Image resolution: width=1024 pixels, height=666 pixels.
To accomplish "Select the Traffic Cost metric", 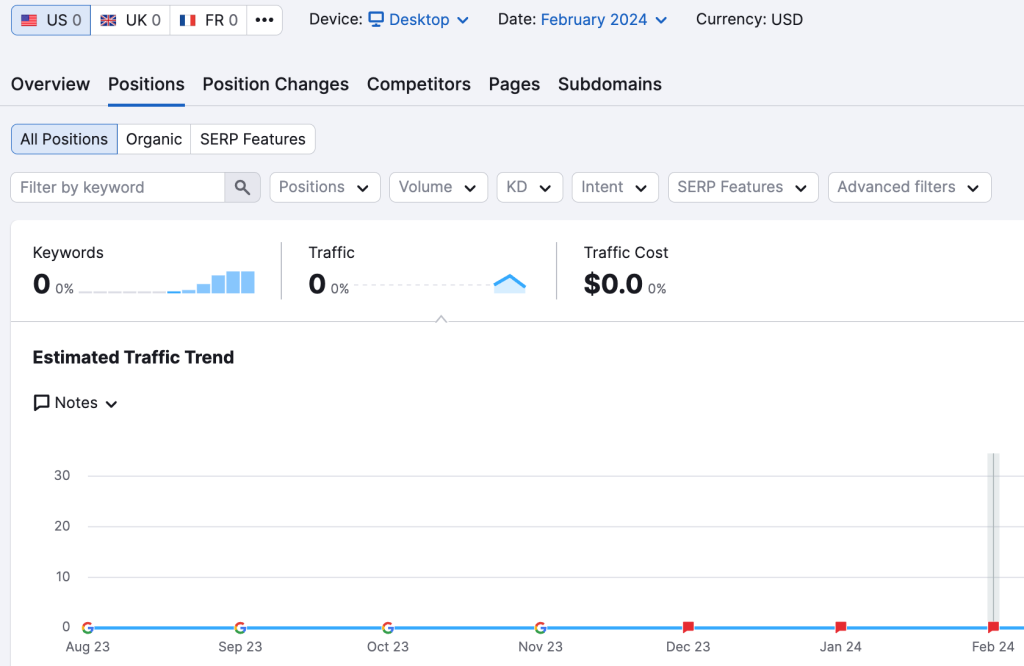I will [x=625, y=272].
